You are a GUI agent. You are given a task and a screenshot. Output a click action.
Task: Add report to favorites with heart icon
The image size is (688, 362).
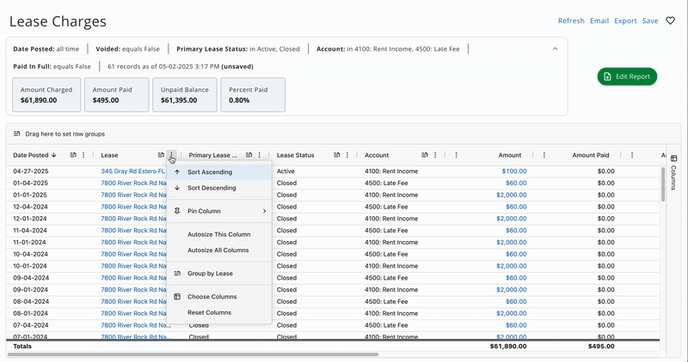click(670, 21)
